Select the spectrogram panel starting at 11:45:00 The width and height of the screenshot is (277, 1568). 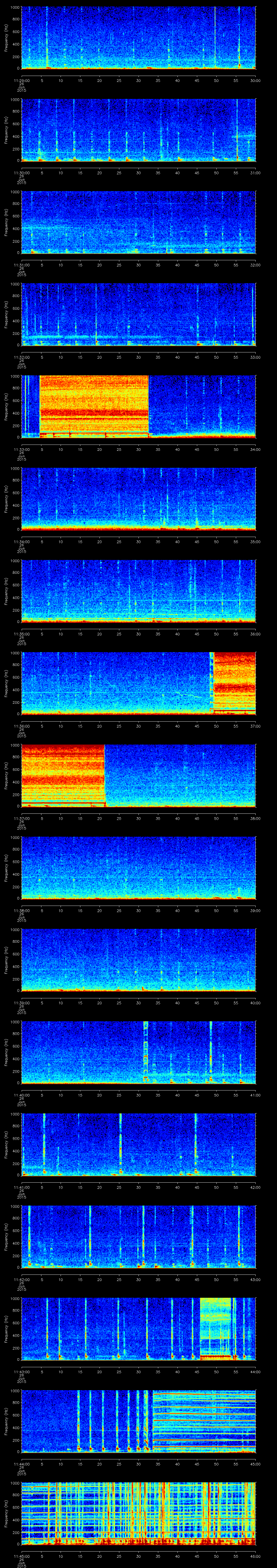138,1513
